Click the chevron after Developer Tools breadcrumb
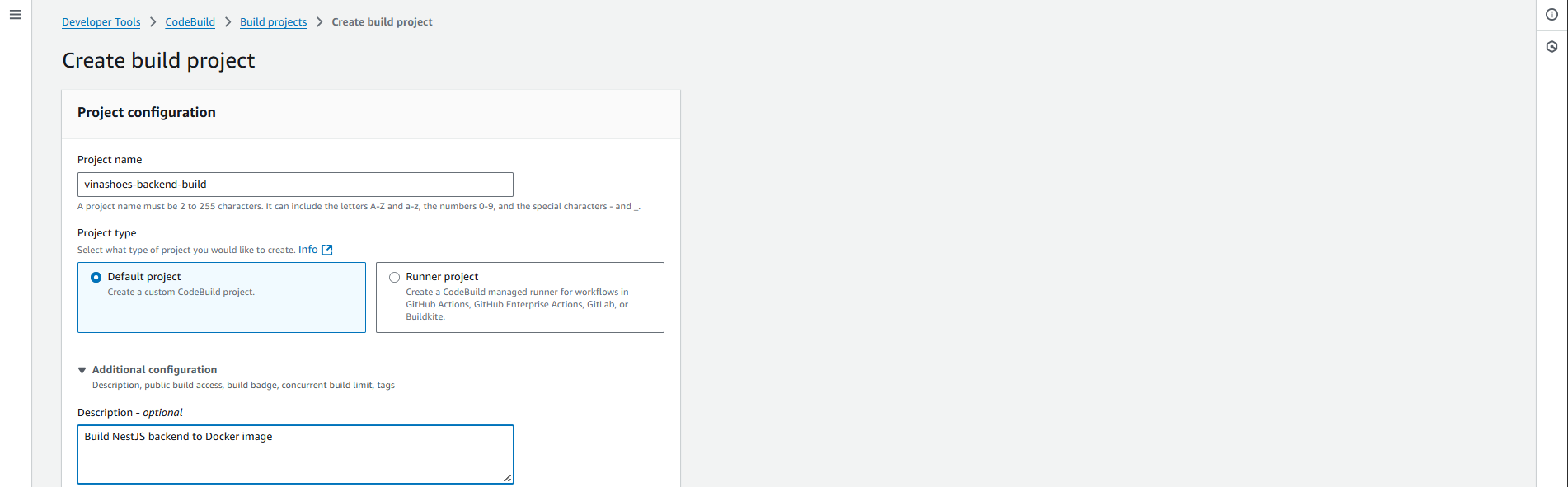 point(153,22)
